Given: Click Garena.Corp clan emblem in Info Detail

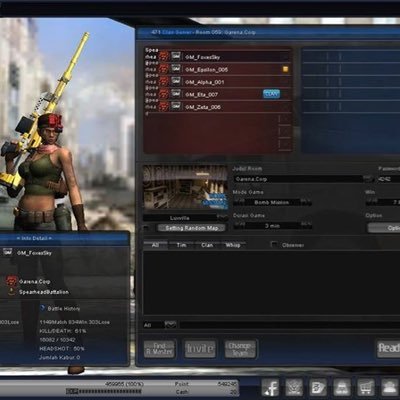Looking at the screenshot, I should pyautogui.click(x=12, y=281).
